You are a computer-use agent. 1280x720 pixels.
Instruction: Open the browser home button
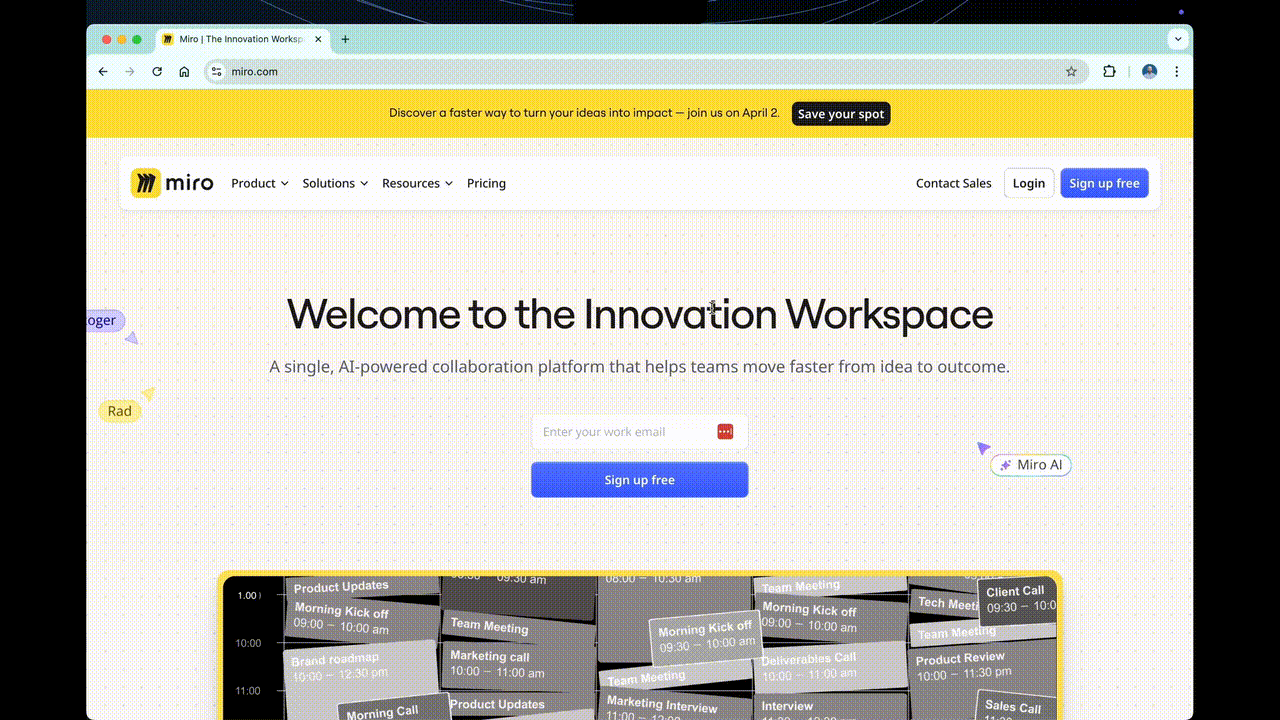coord(184,72)
